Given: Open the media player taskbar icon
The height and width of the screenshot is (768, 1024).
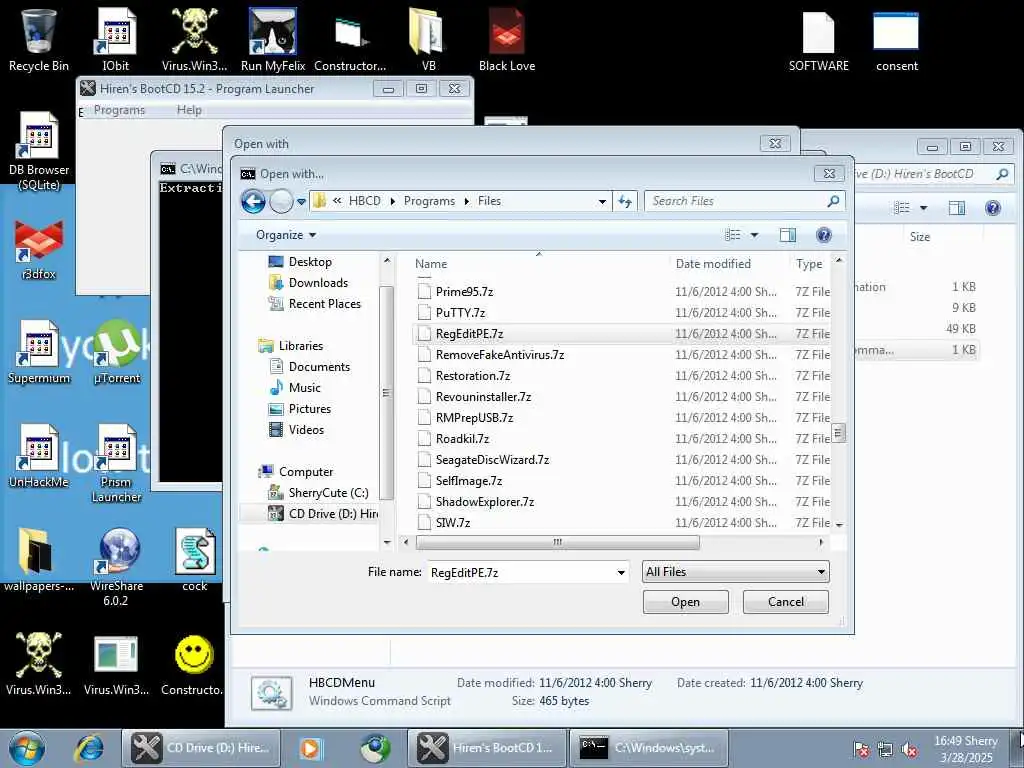Looking at the screenshot, I should [x=310, y=748].
